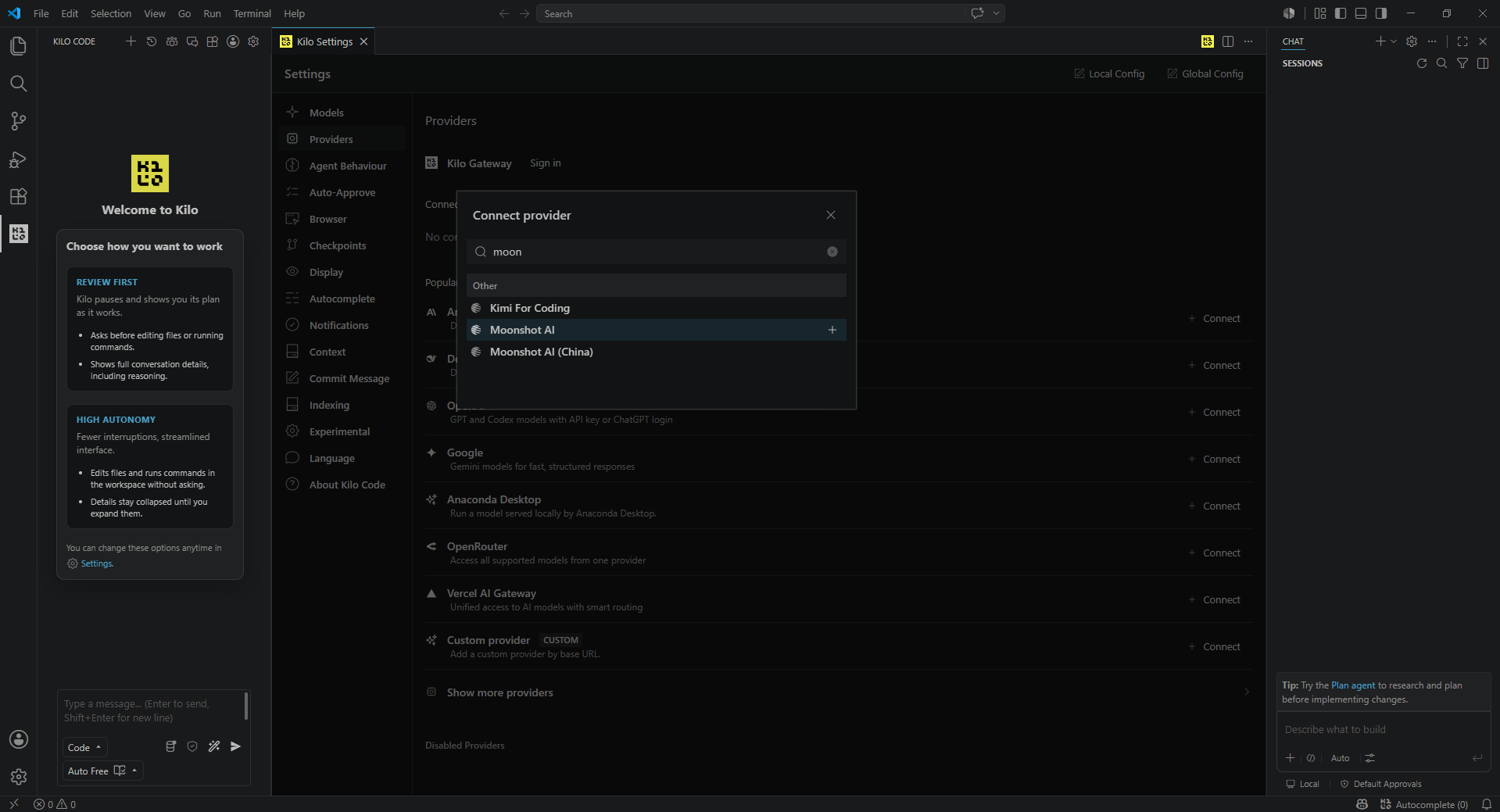Open the Customize Layout menu
Viewport: 1500px width, 812px height.
(1320, 13)
